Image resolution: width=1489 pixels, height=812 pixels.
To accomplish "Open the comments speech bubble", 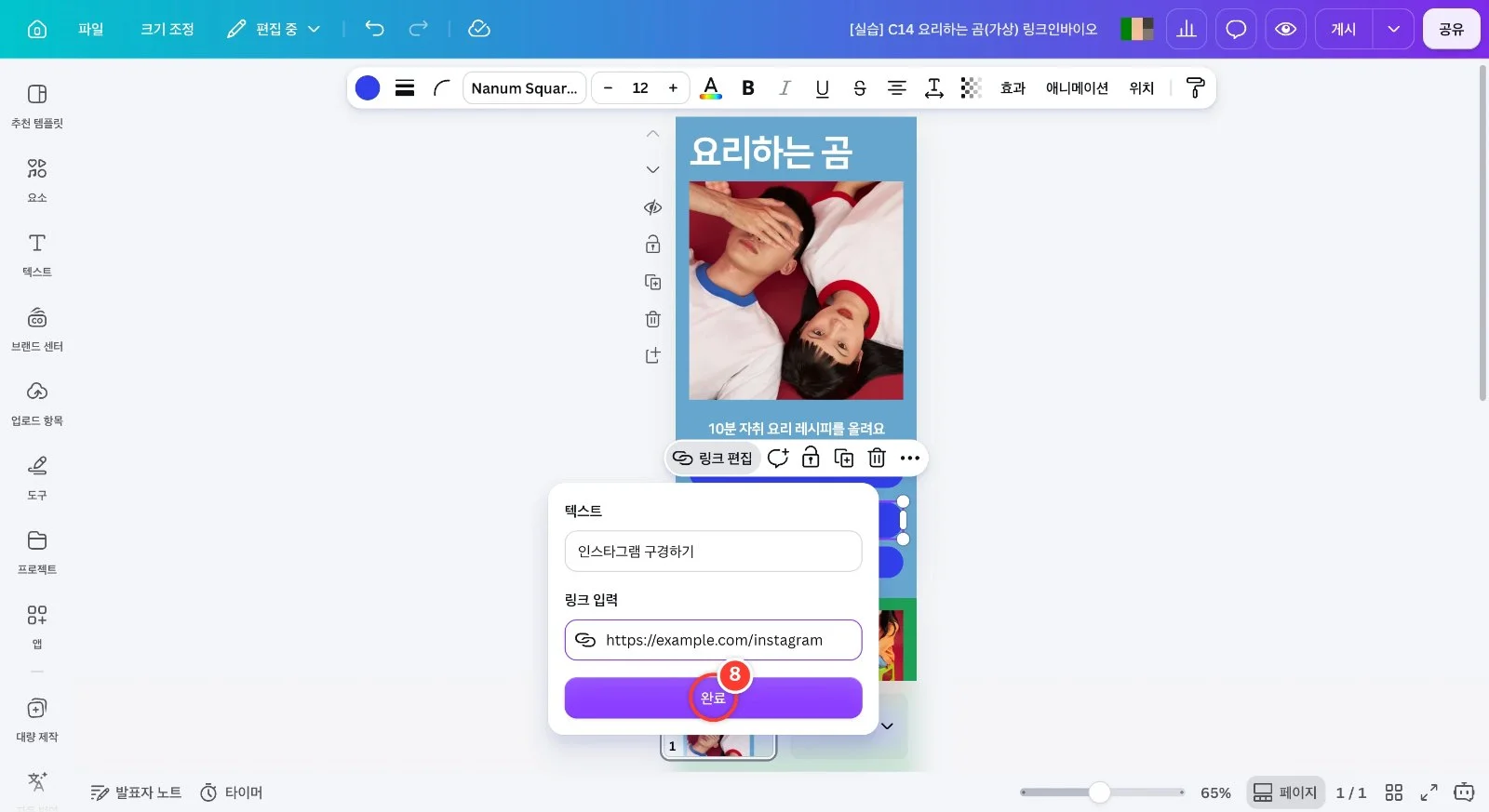I will (1236, 29).
